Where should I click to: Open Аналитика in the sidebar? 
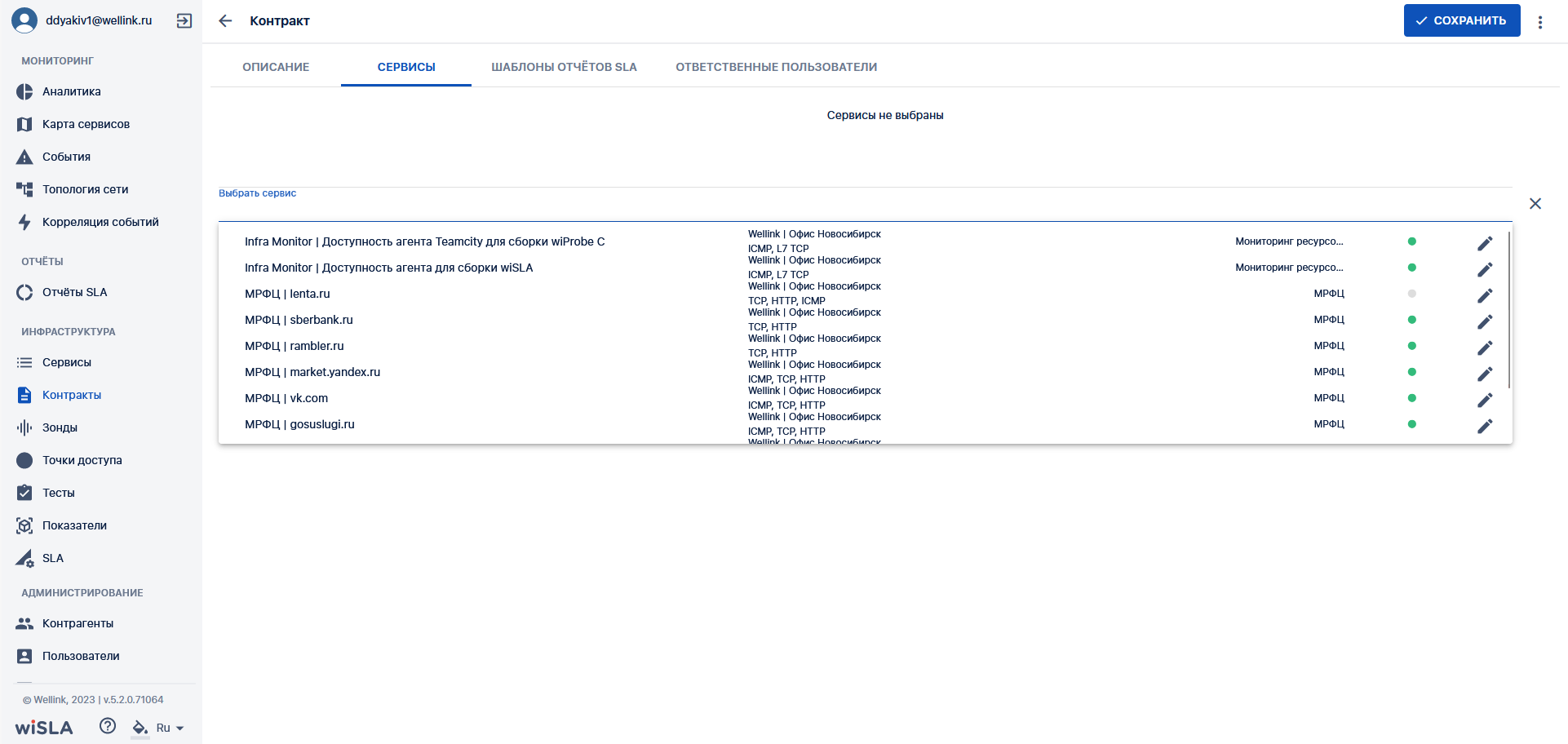[x=72, y=91]
